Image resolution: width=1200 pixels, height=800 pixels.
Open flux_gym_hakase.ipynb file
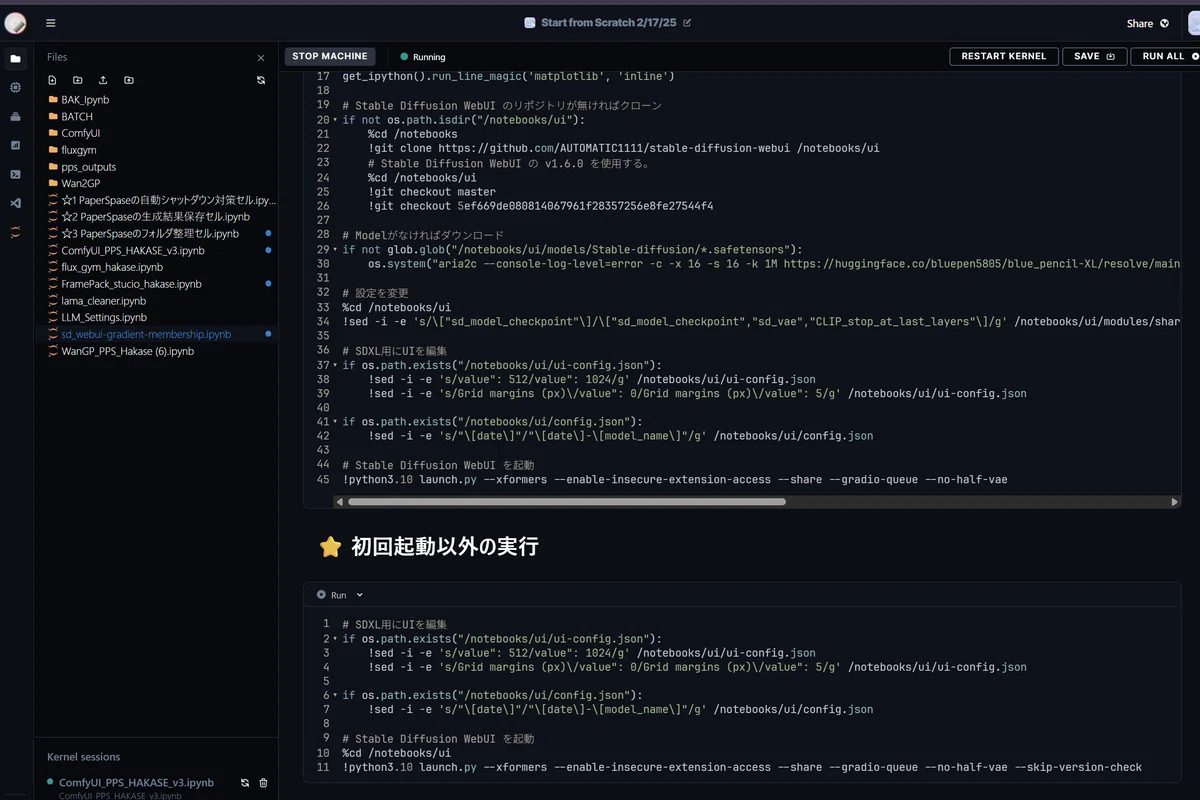[x=111, y=267]
